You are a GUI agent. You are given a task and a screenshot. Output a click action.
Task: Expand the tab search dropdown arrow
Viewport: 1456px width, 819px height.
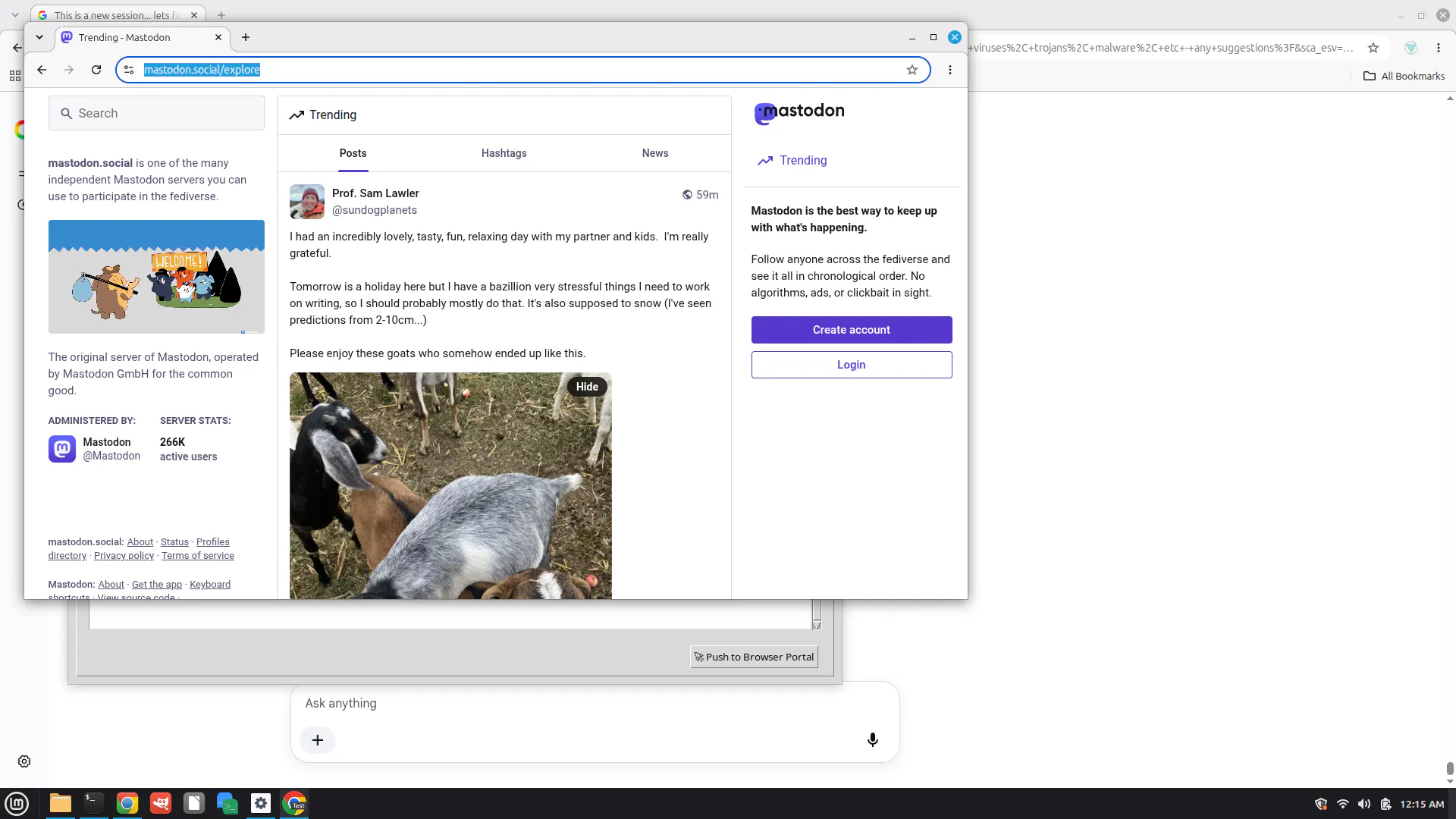(39, 37)
